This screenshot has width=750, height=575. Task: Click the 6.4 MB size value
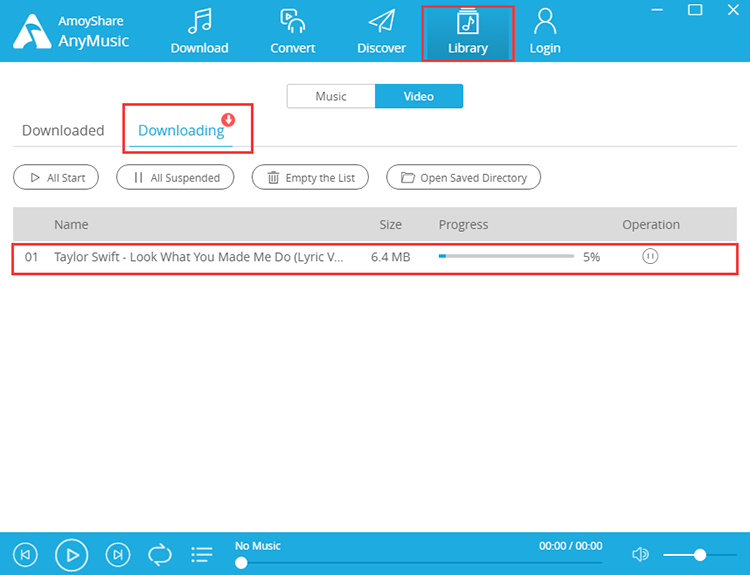coord(390,257)
